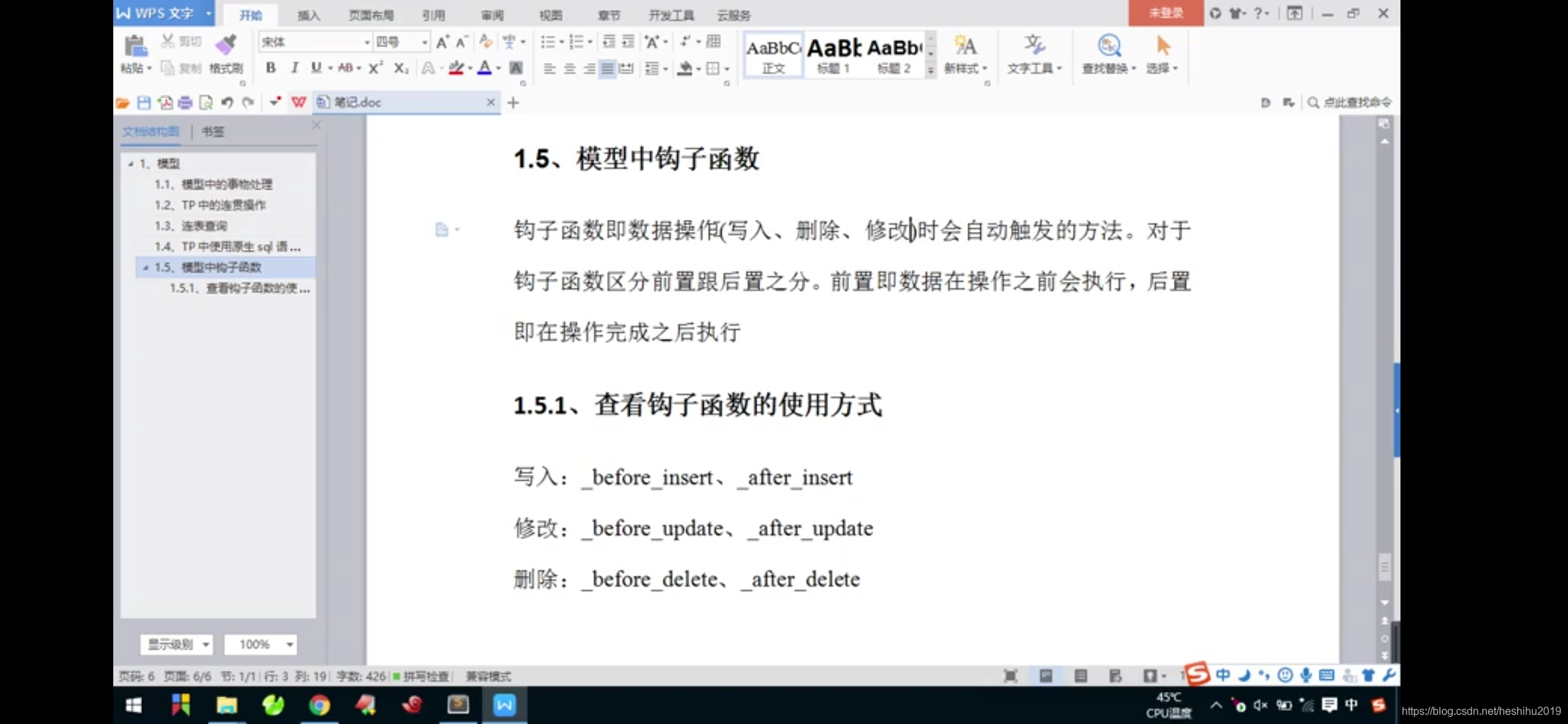Click the WPS Writer taskbar icon
This screenshot has width=1568, height=724.
504,705
